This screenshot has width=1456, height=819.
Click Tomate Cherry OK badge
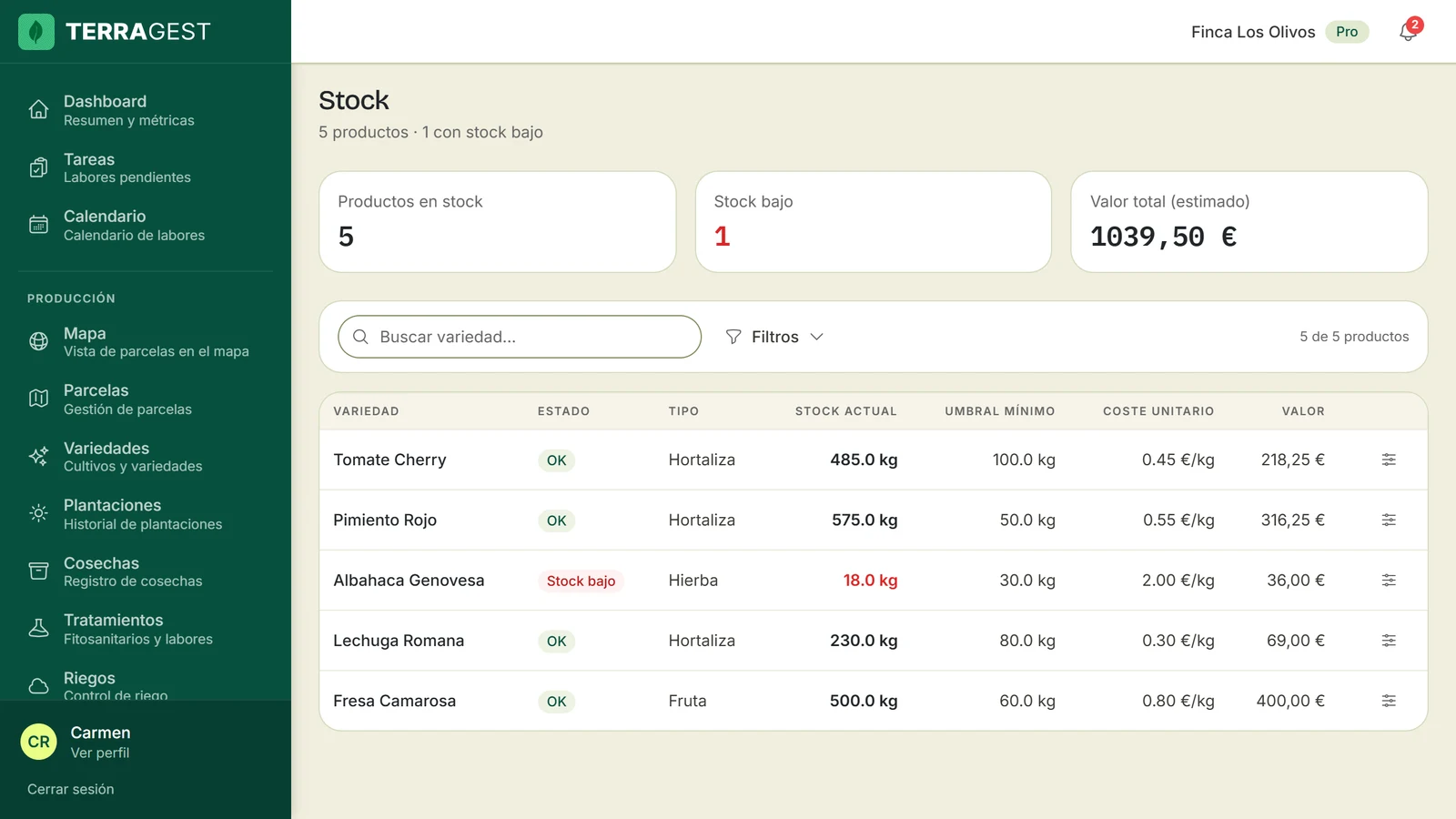556,460
